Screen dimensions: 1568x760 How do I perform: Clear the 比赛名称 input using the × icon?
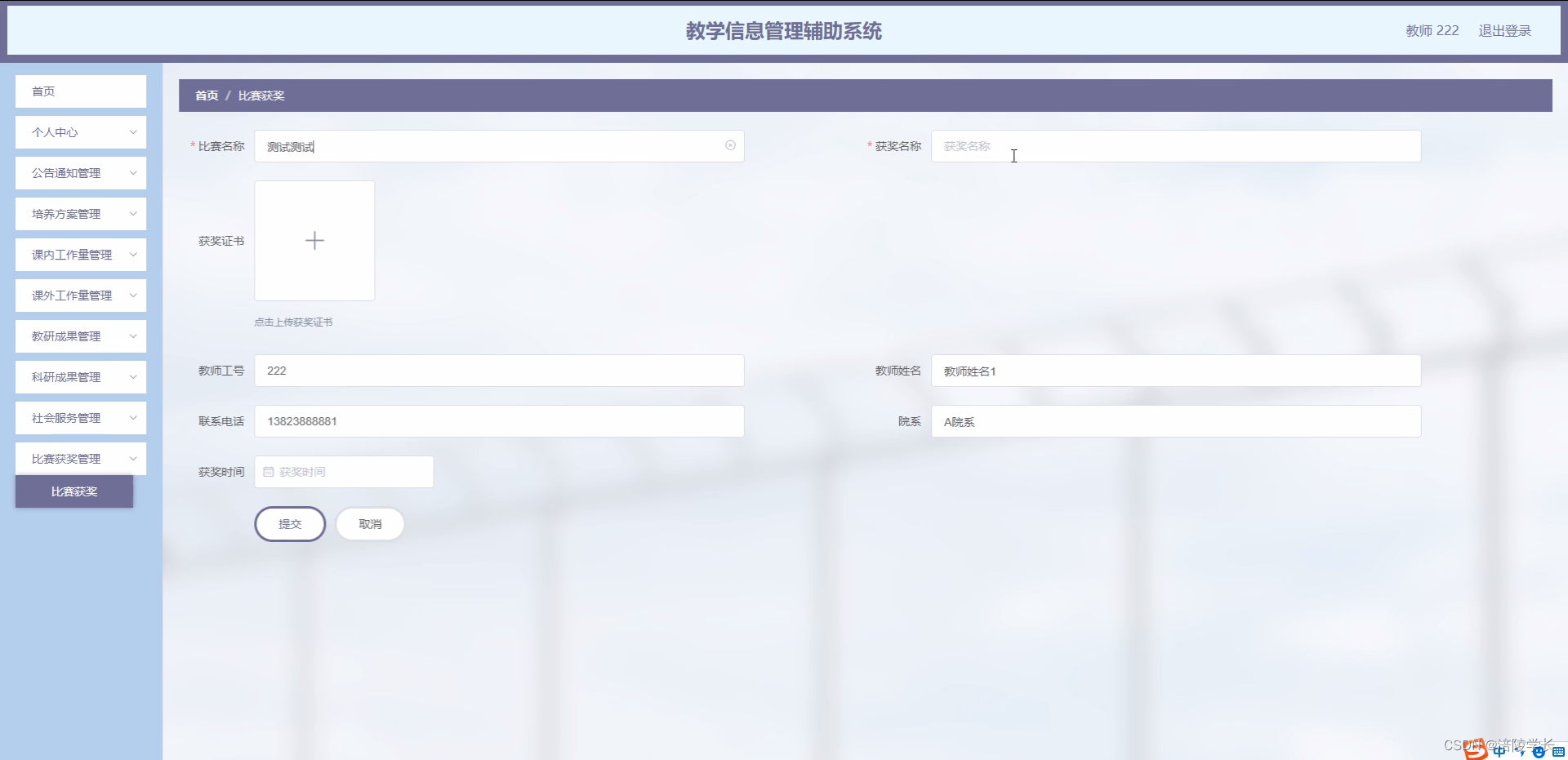[729, 145]
